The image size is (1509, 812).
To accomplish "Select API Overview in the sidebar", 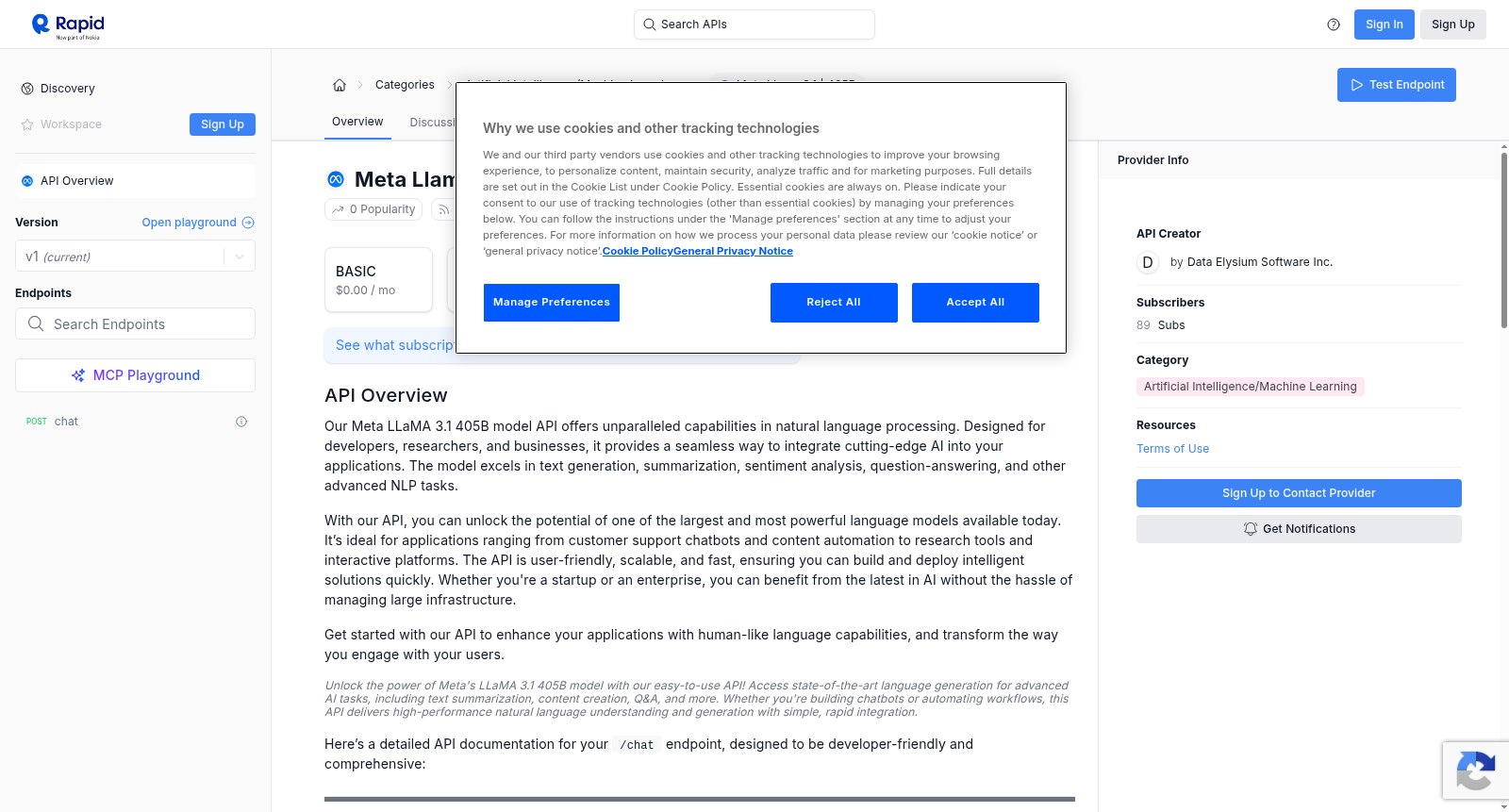I will click(135, 181).
